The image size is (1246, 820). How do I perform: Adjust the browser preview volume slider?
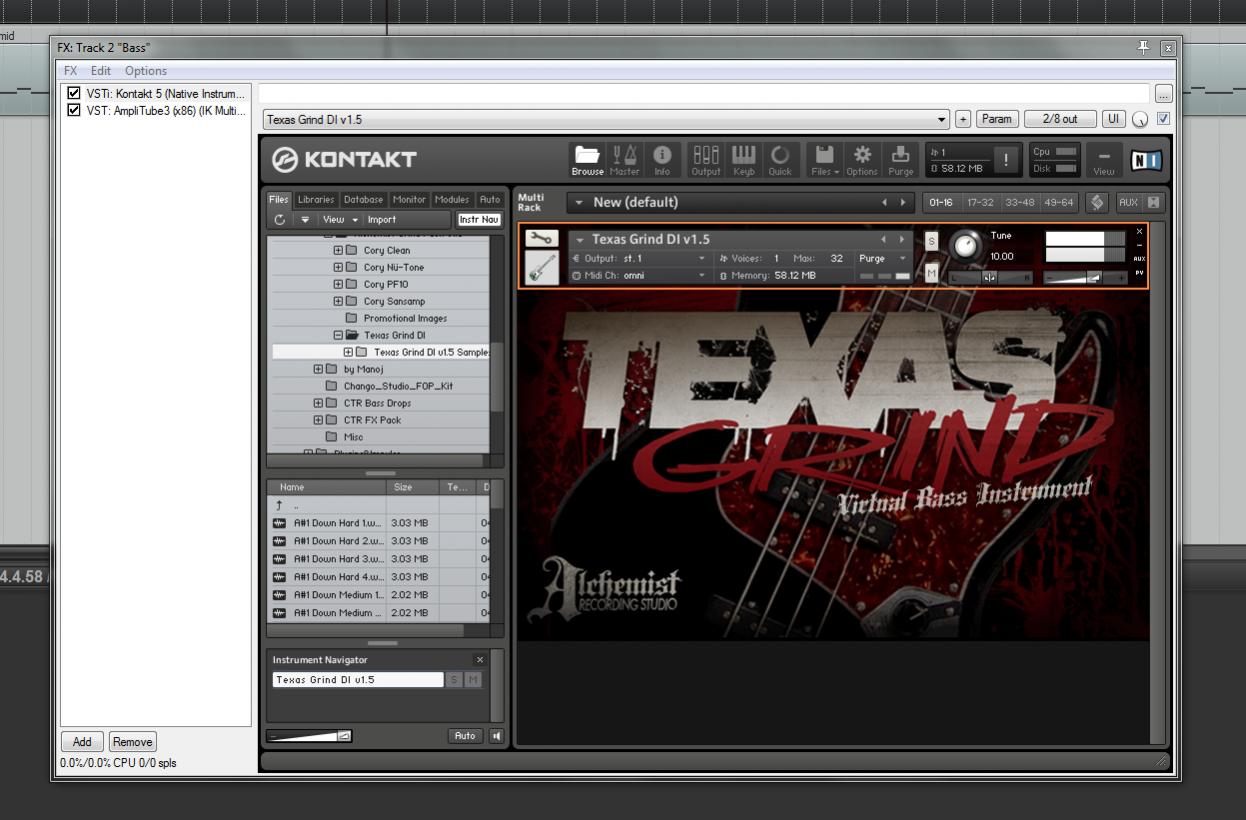pyautogui.click(x=309, y=736)
